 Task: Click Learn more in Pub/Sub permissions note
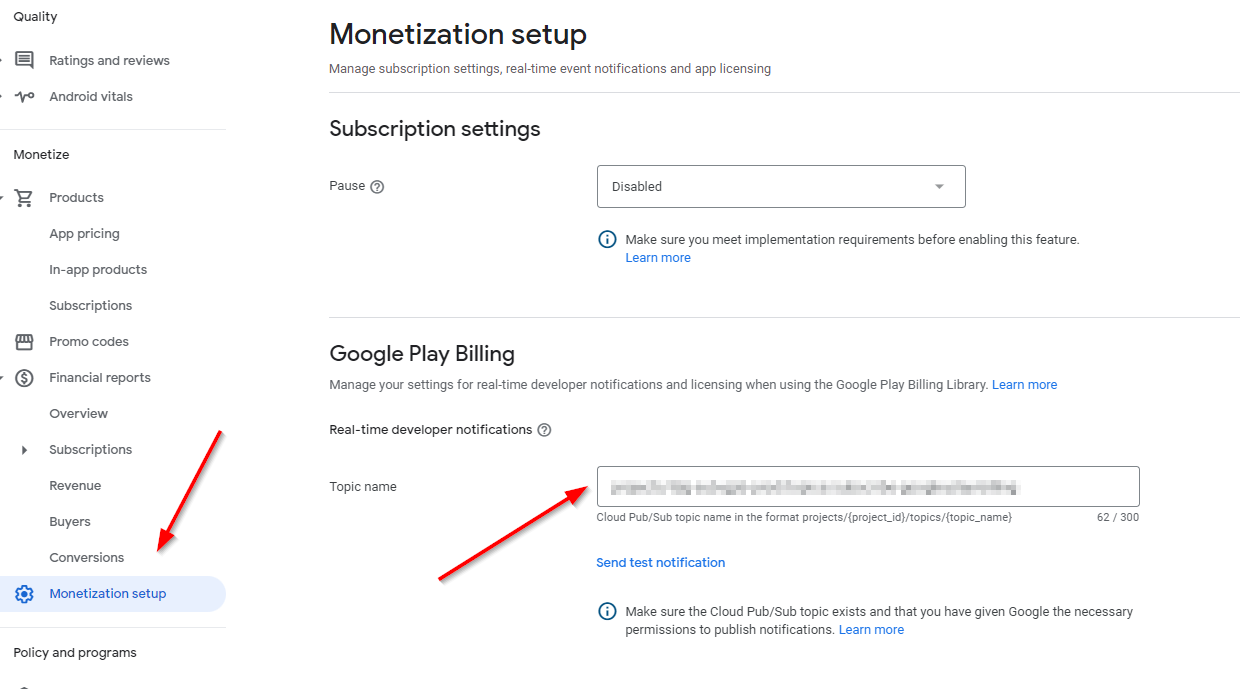coord(871,630)
